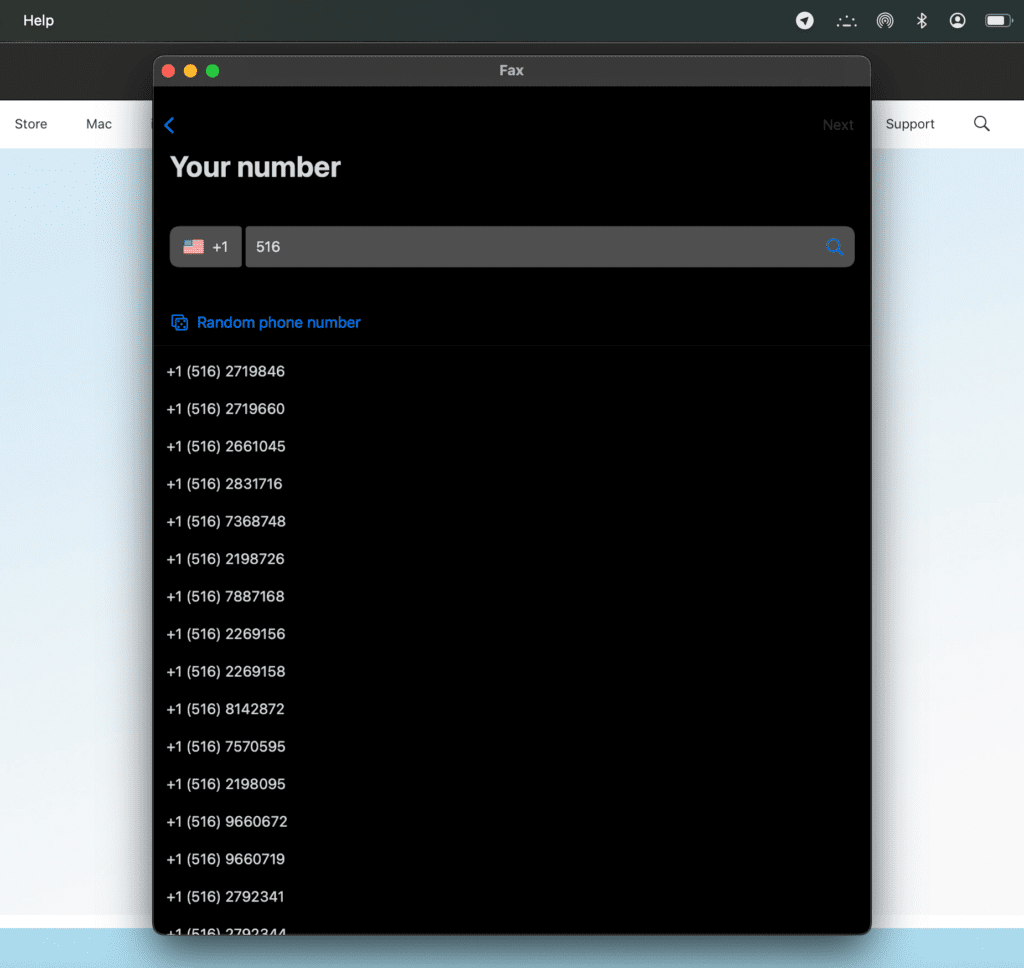Open the user account menu bar icon
The width and height of the screenshot is (1024, 968).
click(957, 20)
